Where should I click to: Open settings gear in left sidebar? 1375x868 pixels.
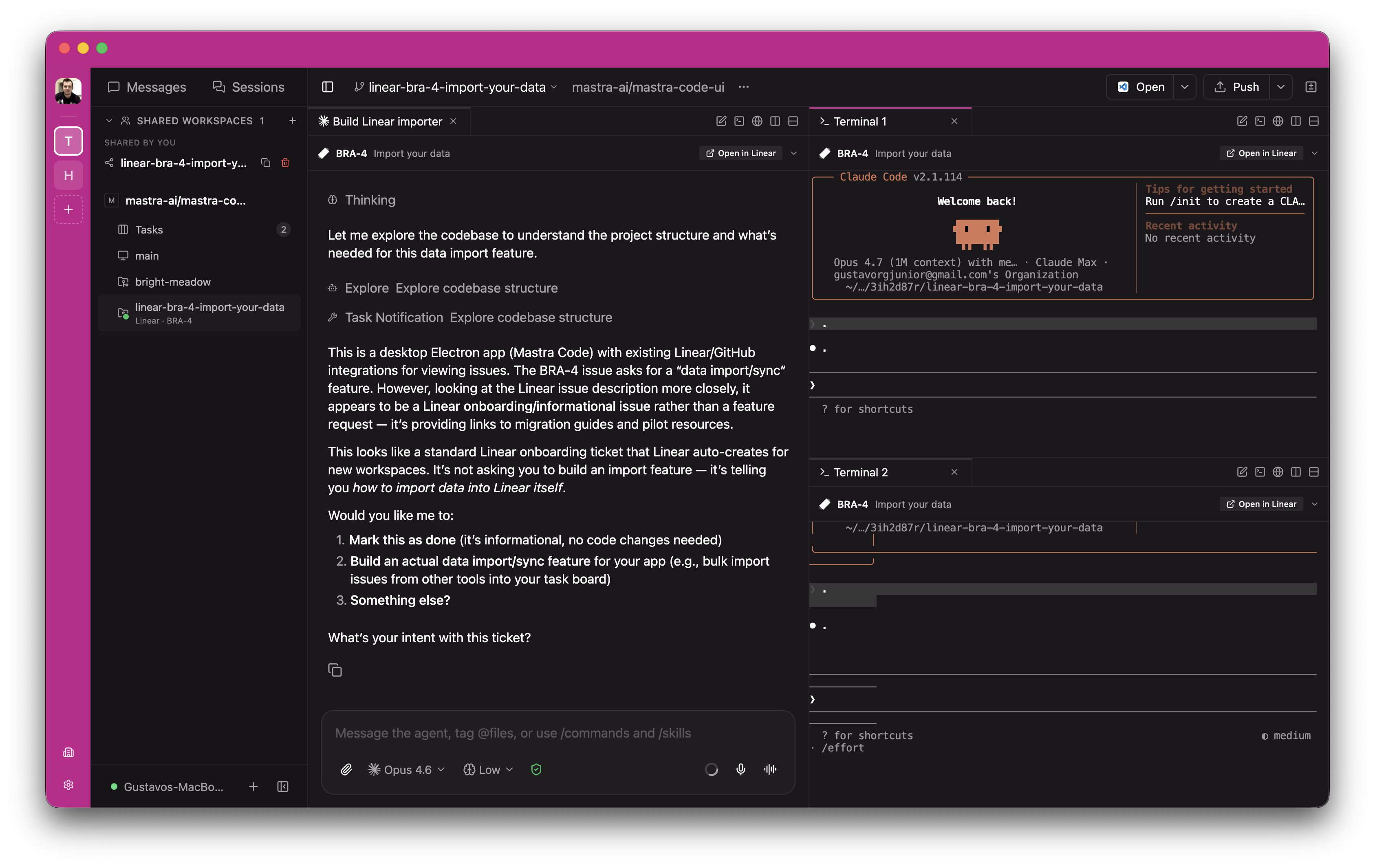pos(68,784)
